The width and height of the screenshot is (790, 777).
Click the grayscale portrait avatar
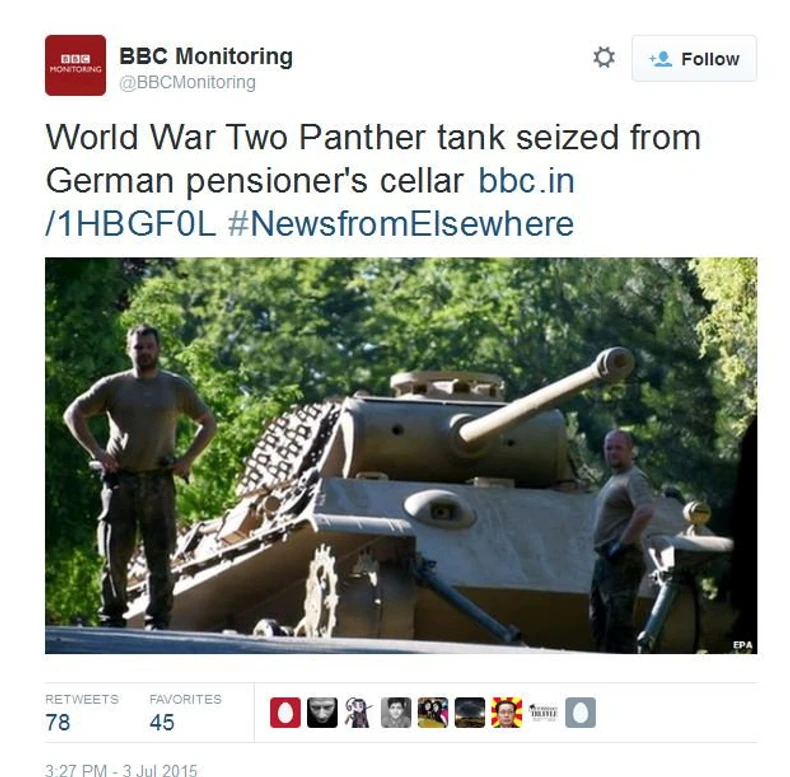396,713
